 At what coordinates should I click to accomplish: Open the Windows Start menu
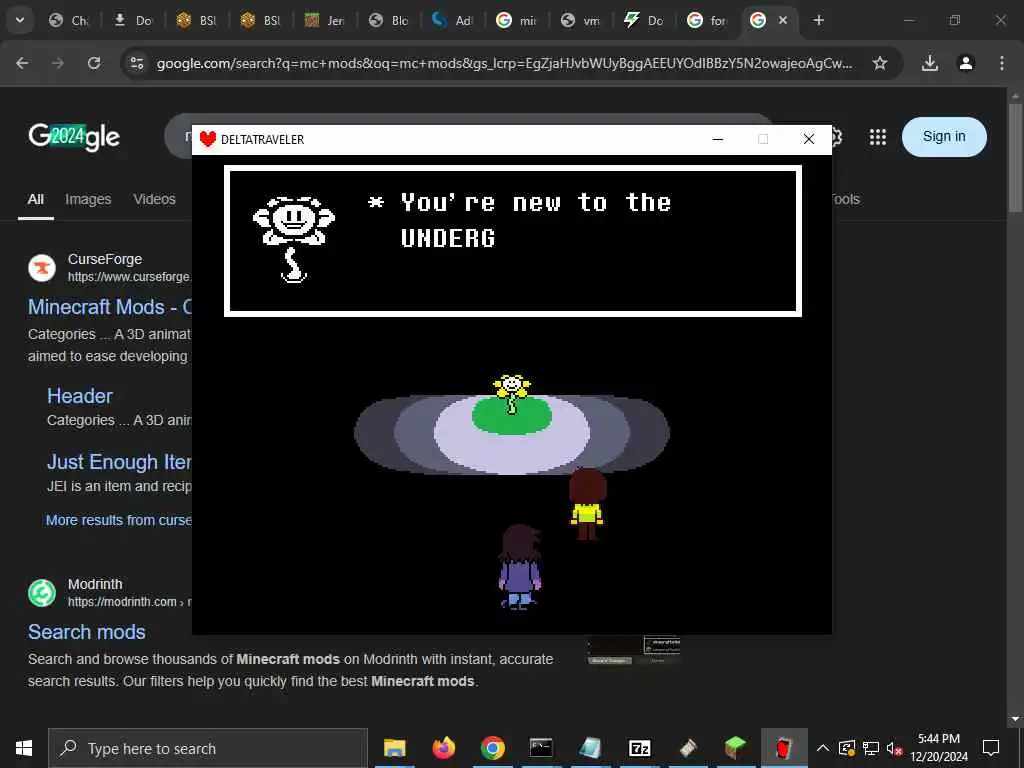[x=24, y=748]
